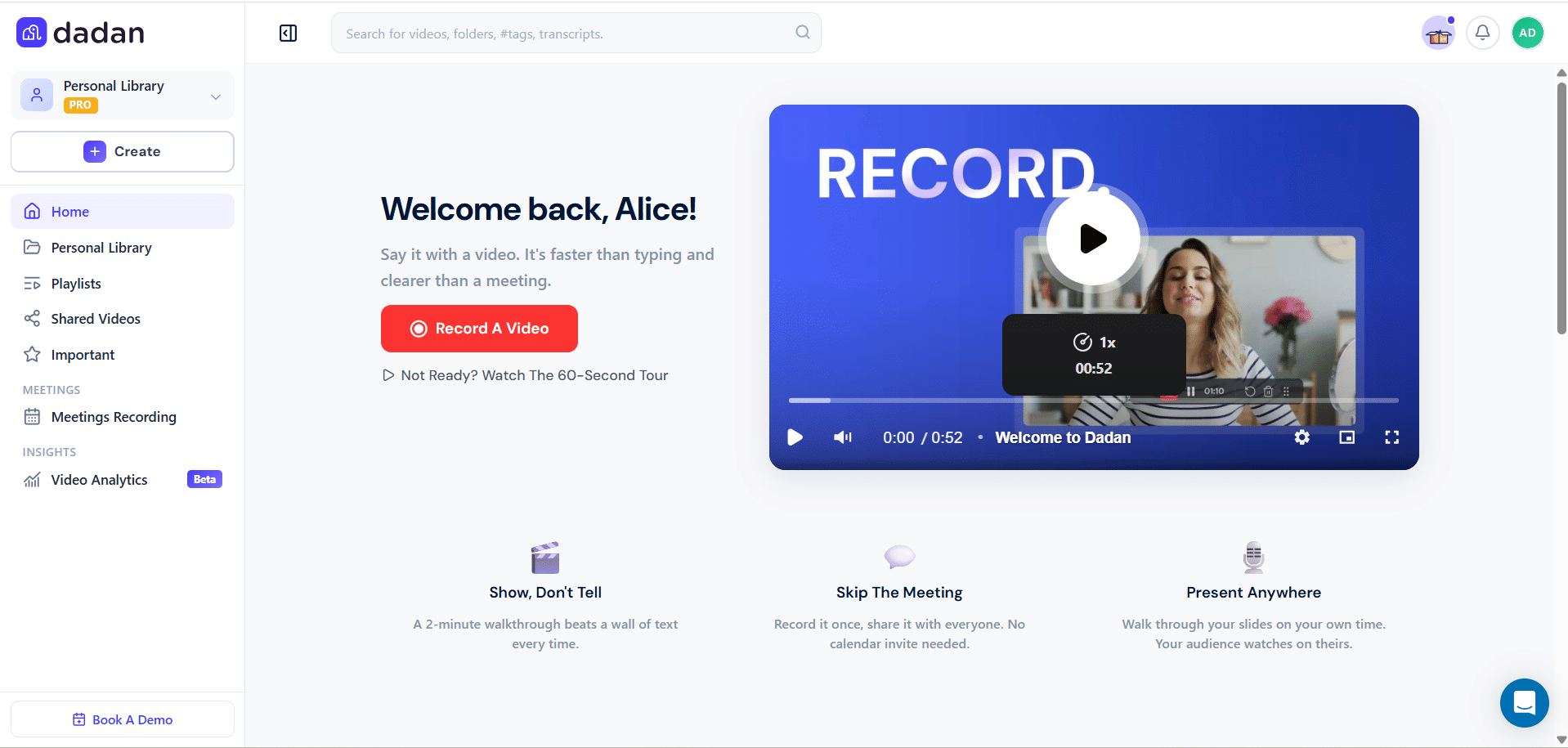Open the Create menu button
This screenshot has width=1568, height=748.
(123, 151)
